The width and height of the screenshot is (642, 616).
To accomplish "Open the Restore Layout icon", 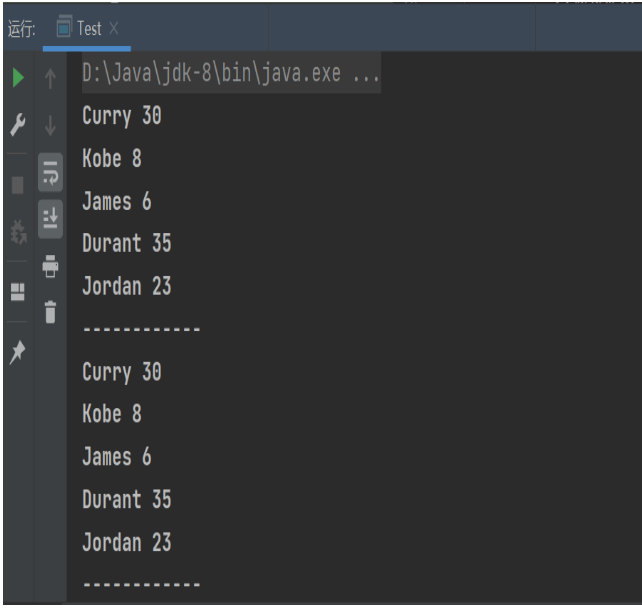I will pos(18,292).
